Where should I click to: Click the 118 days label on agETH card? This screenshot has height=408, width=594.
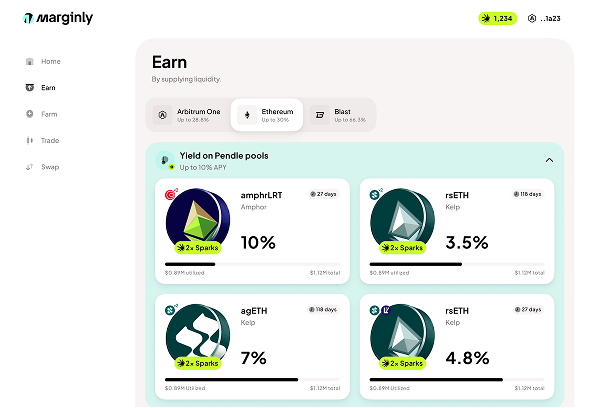pos(323,310)
